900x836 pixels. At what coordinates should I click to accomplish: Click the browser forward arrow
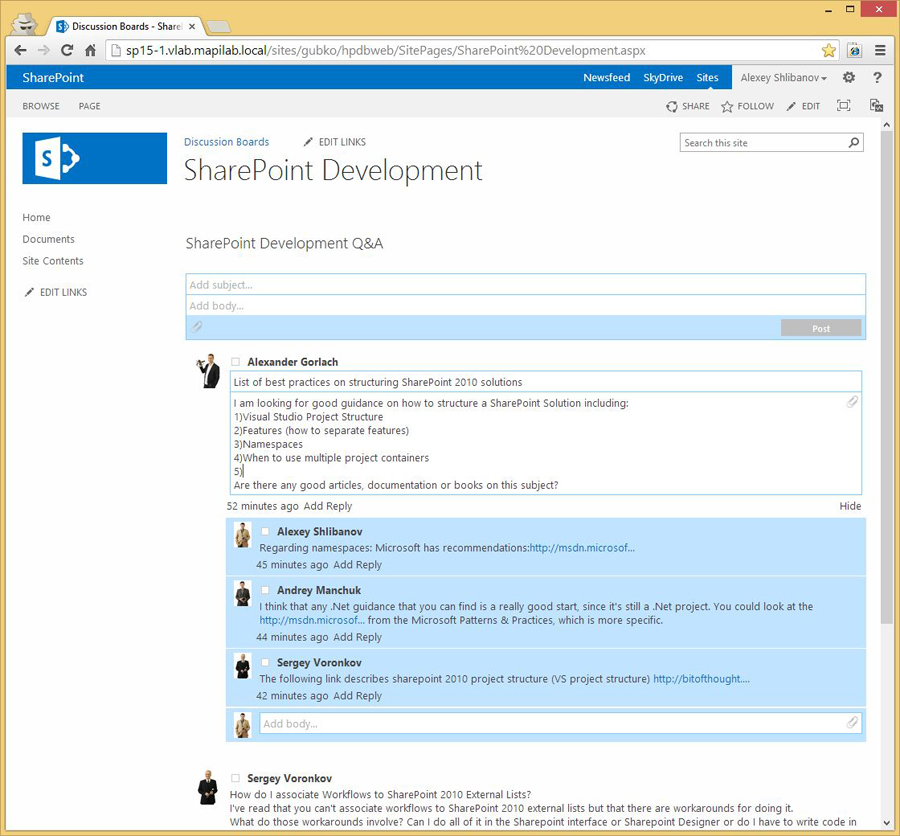click(x=44, y=51)
